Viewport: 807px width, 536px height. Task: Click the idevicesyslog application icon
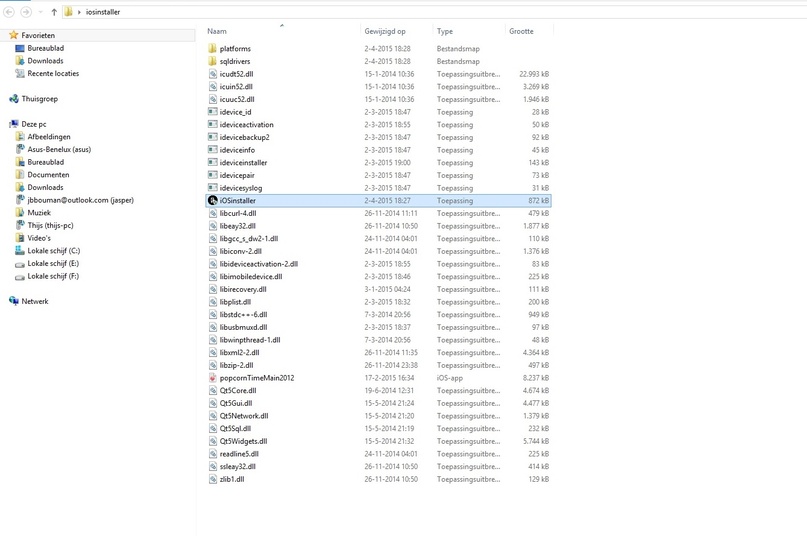pos(213,187)
